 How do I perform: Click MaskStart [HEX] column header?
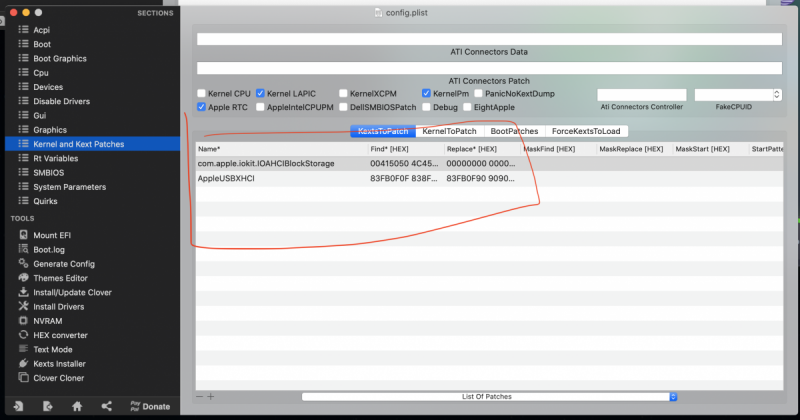pos(711,149)
